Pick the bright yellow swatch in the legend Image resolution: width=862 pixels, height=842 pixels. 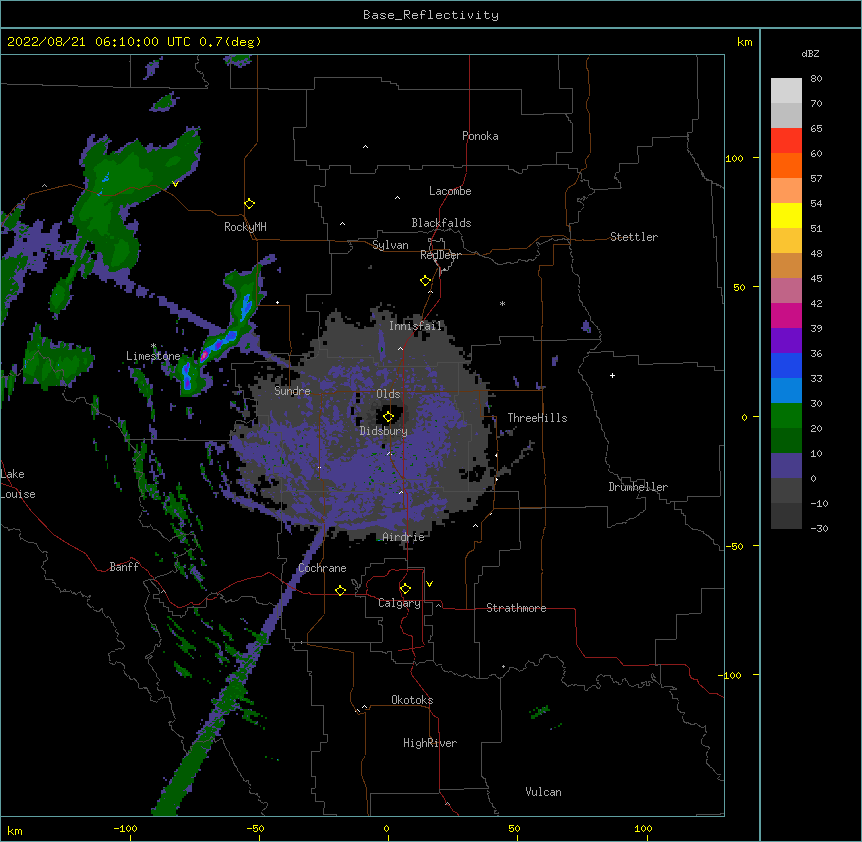coord(786,215)
